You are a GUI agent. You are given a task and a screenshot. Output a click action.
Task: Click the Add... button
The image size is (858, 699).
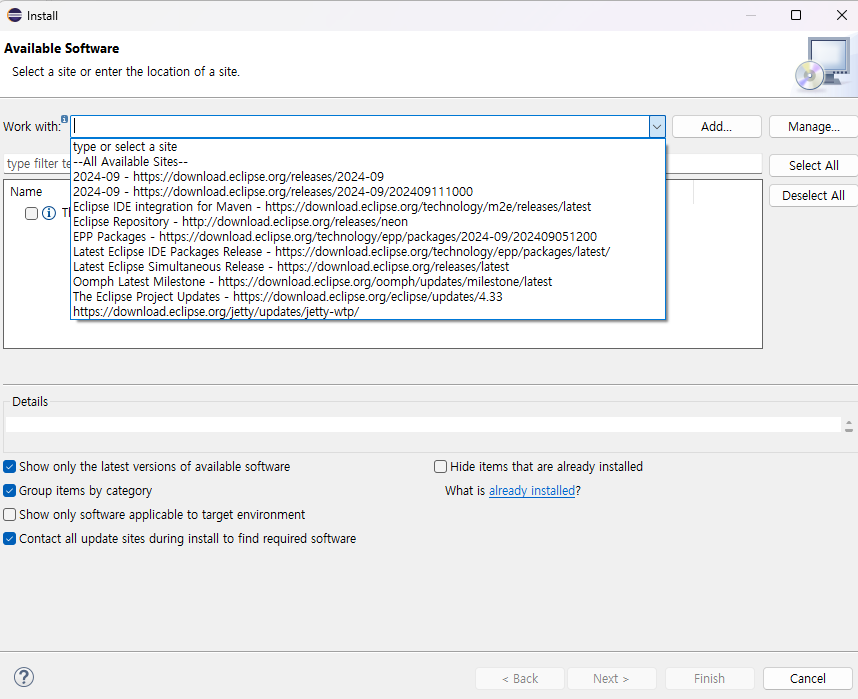click(716, 126)
